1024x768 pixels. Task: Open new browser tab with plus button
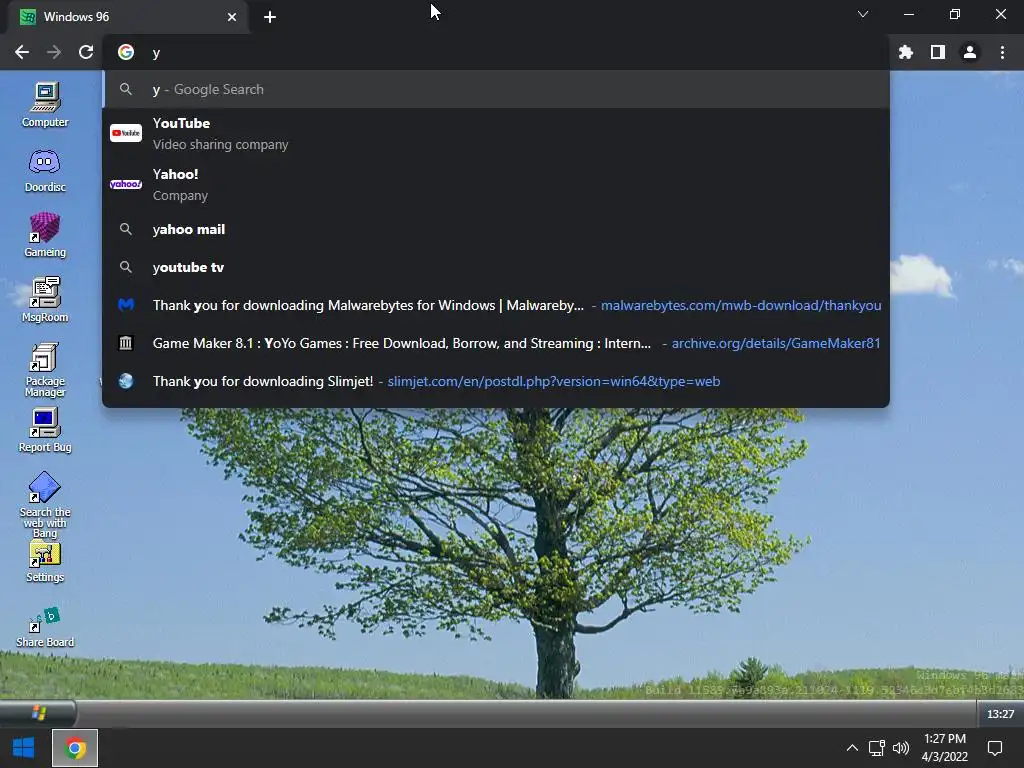pyautogui.click(x=270, y=17)
